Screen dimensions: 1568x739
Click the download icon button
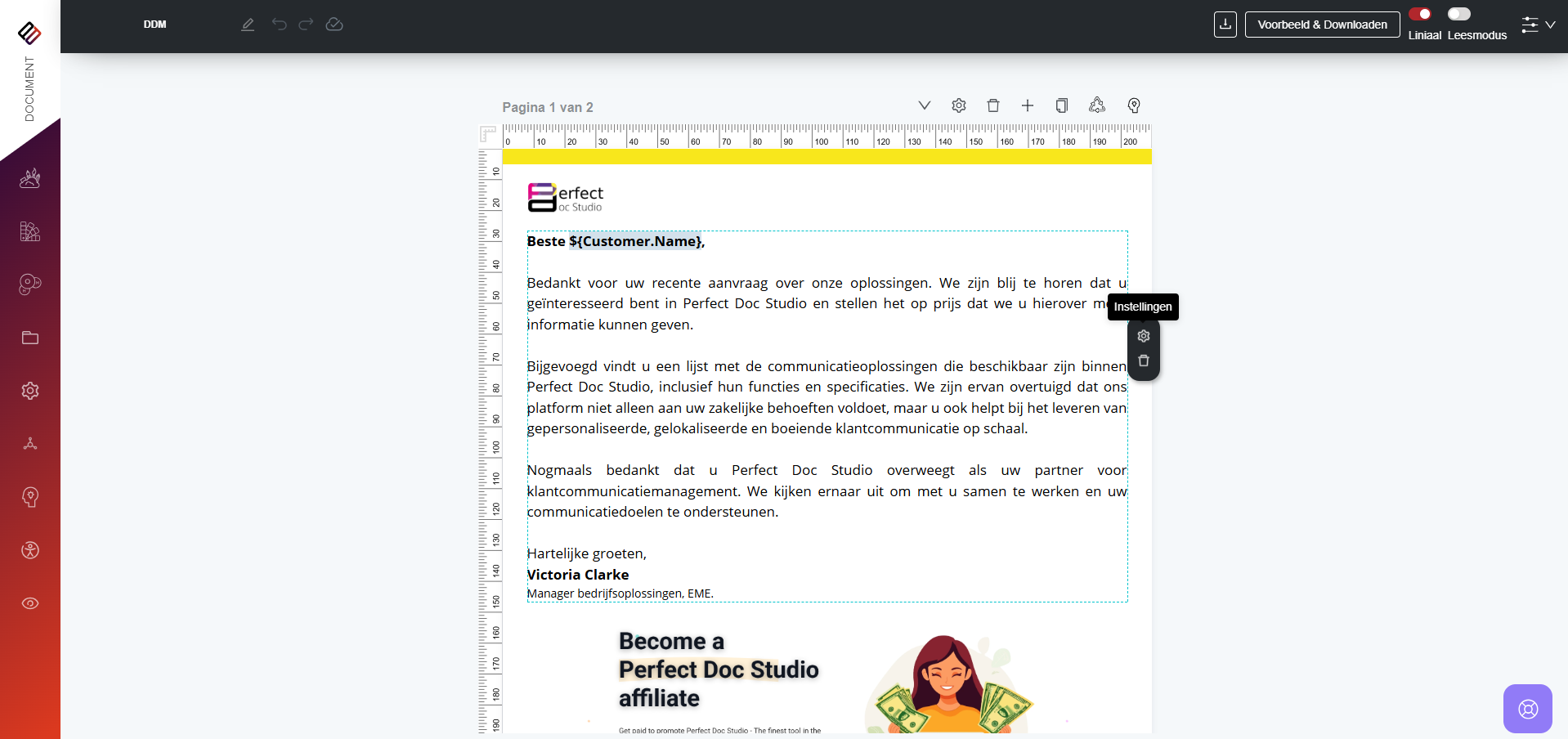pos(1225,25)
